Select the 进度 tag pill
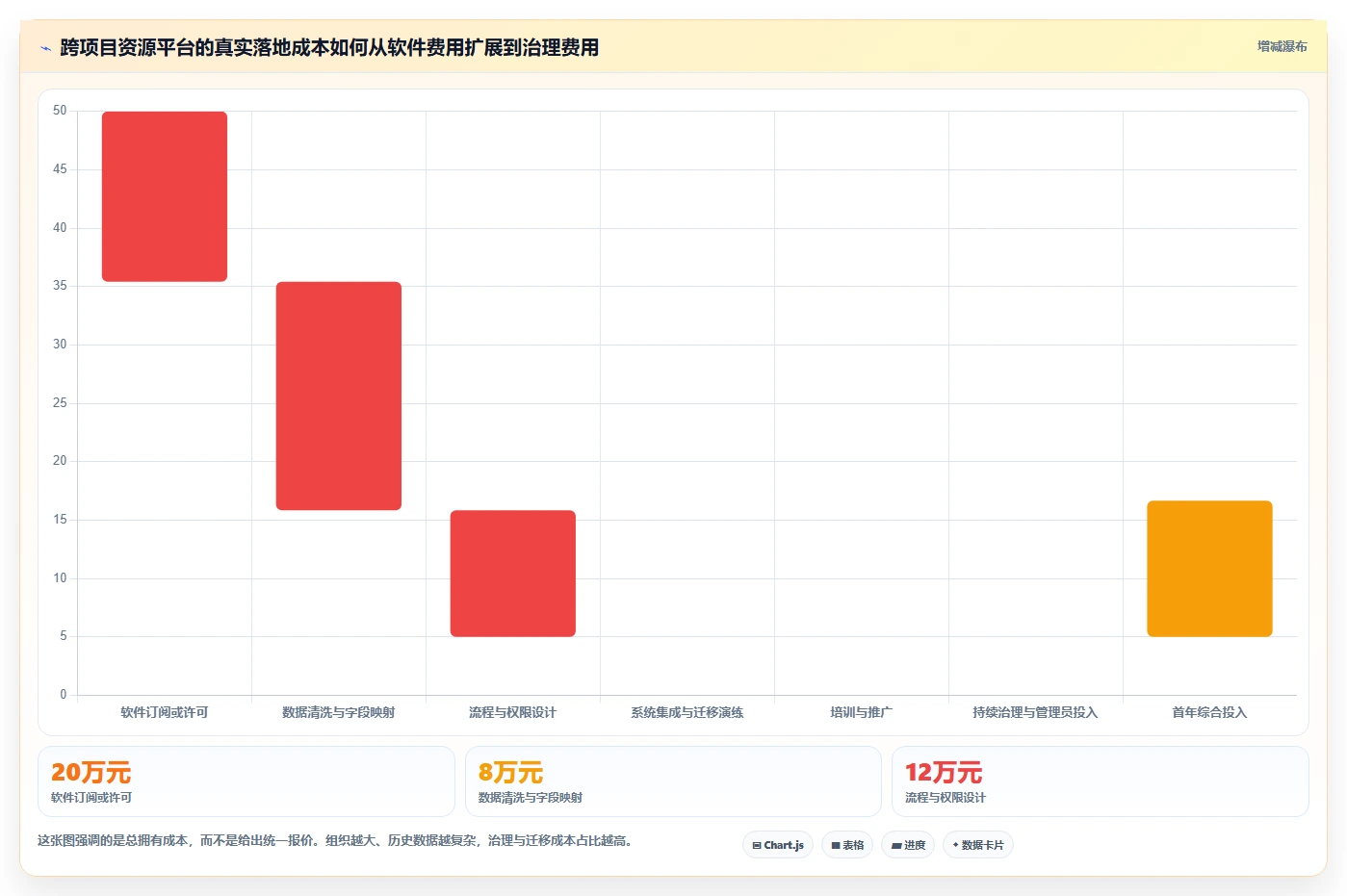 pyautogui.click(x=908, y=845)
